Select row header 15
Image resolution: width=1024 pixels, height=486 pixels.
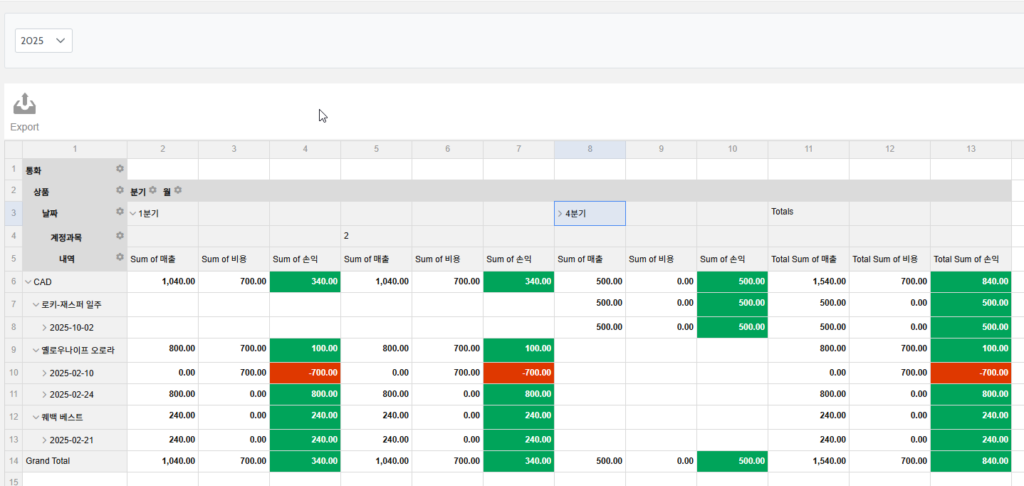point(14,480)
